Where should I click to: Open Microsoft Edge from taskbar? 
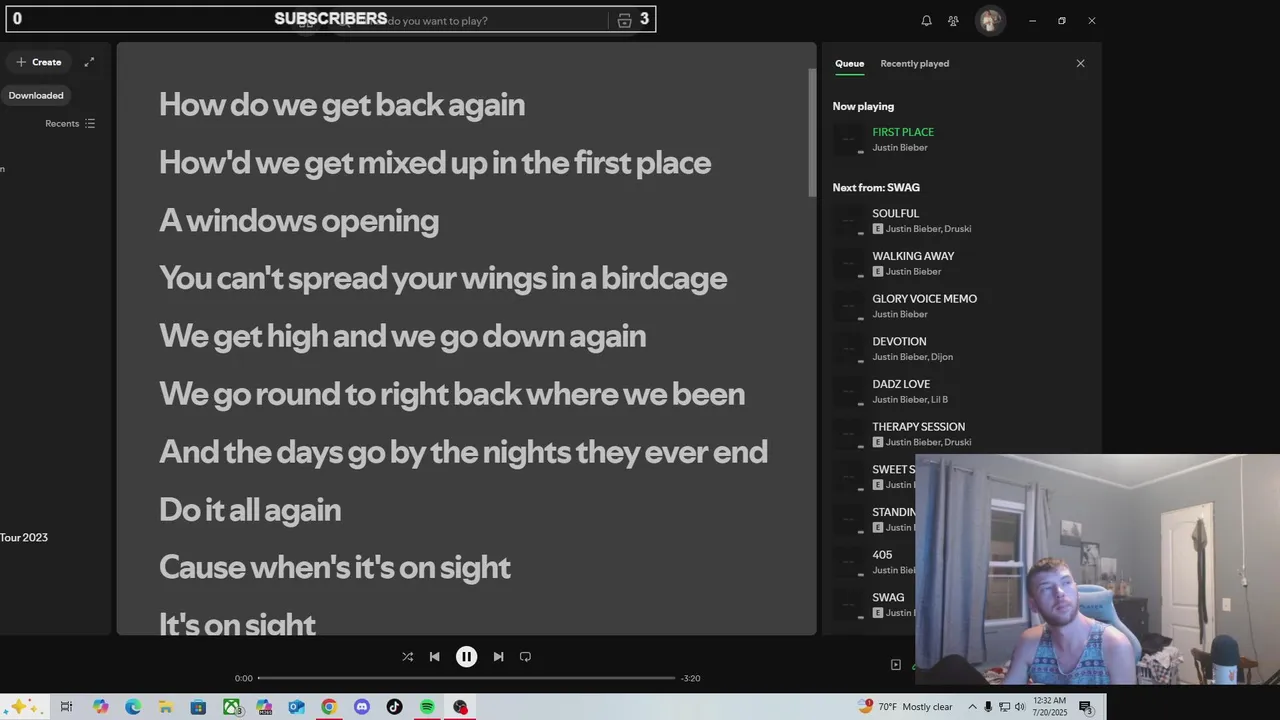(x=133, y=707)
